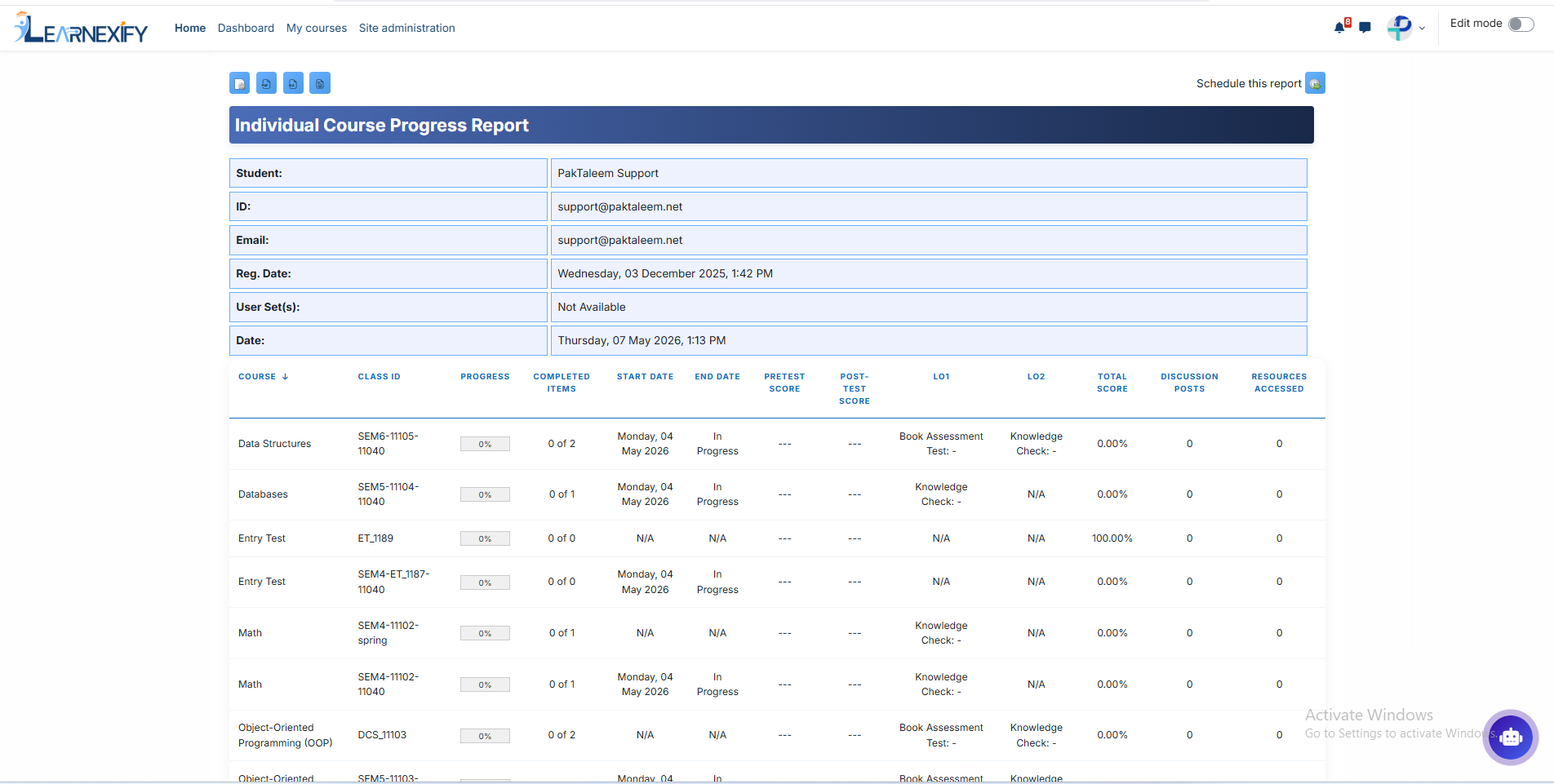Image resolution: width=1554 pixels, height=784 pixels.
Task: Open the Dashboard menu item
Action: point(246,28)
